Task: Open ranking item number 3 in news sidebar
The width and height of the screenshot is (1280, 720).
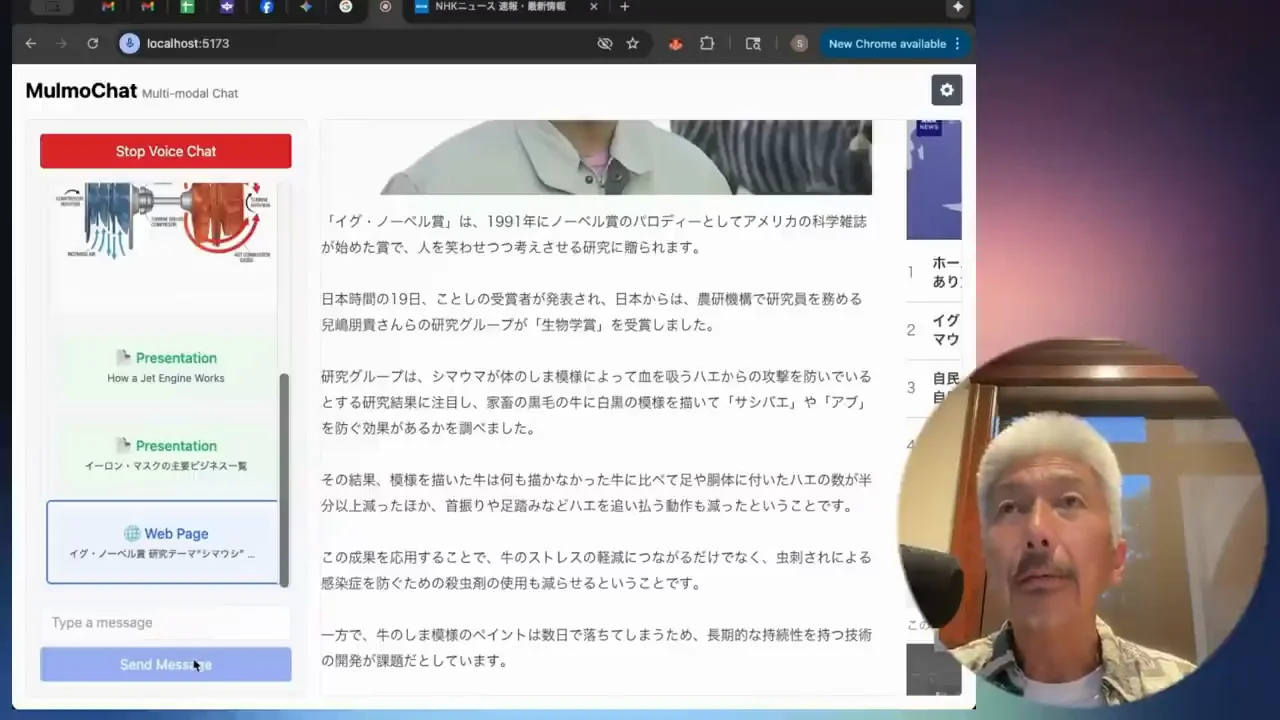Action: tap(934, 388)
